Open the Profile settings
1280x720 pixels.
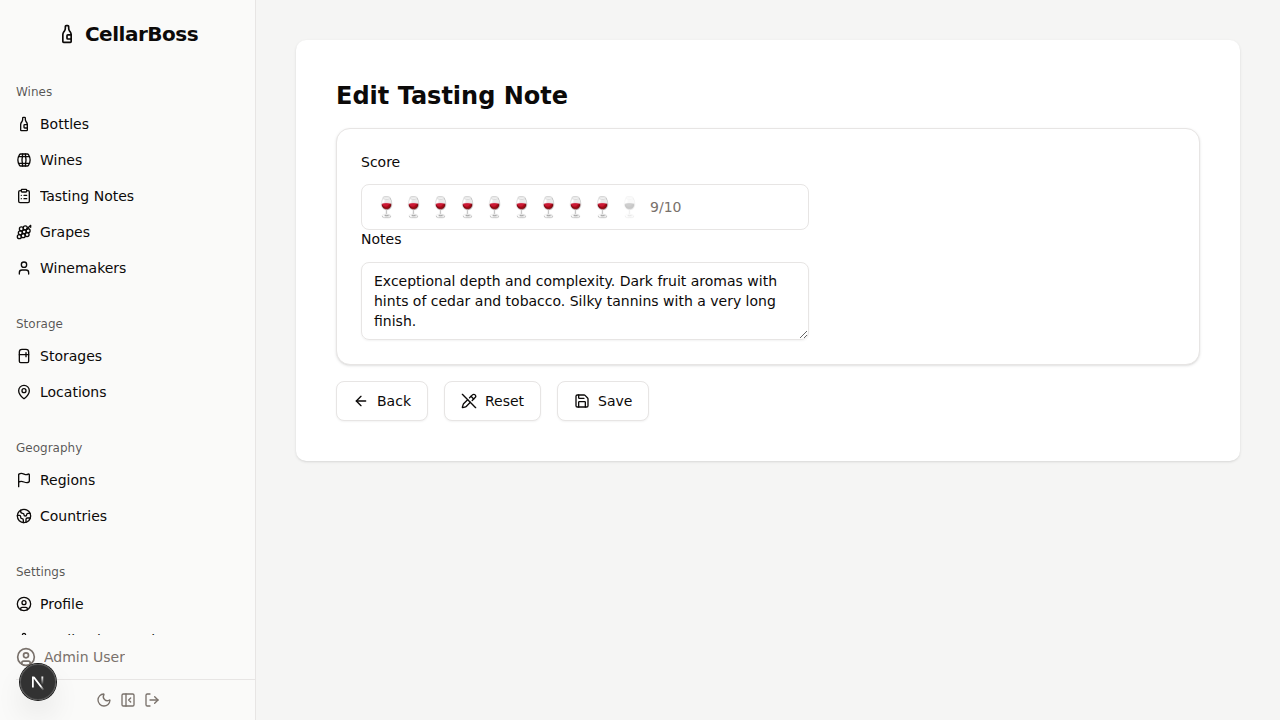coord(61,604)
